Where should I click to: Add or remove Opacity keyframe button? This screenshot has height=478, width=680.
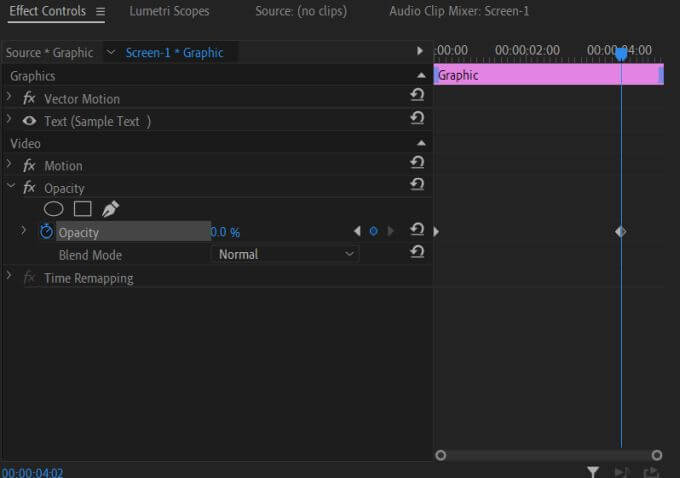(x=374, y=231)
